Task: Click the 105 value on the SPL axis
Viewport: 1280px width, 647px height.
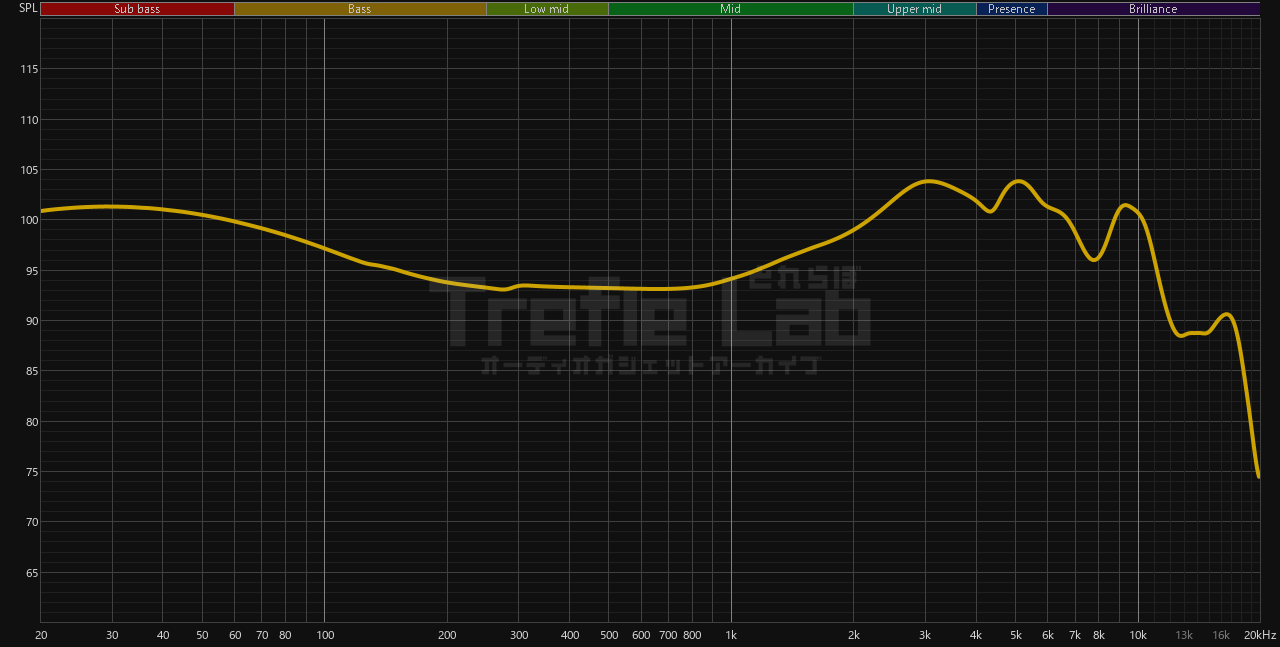Action: coord(28,170)
